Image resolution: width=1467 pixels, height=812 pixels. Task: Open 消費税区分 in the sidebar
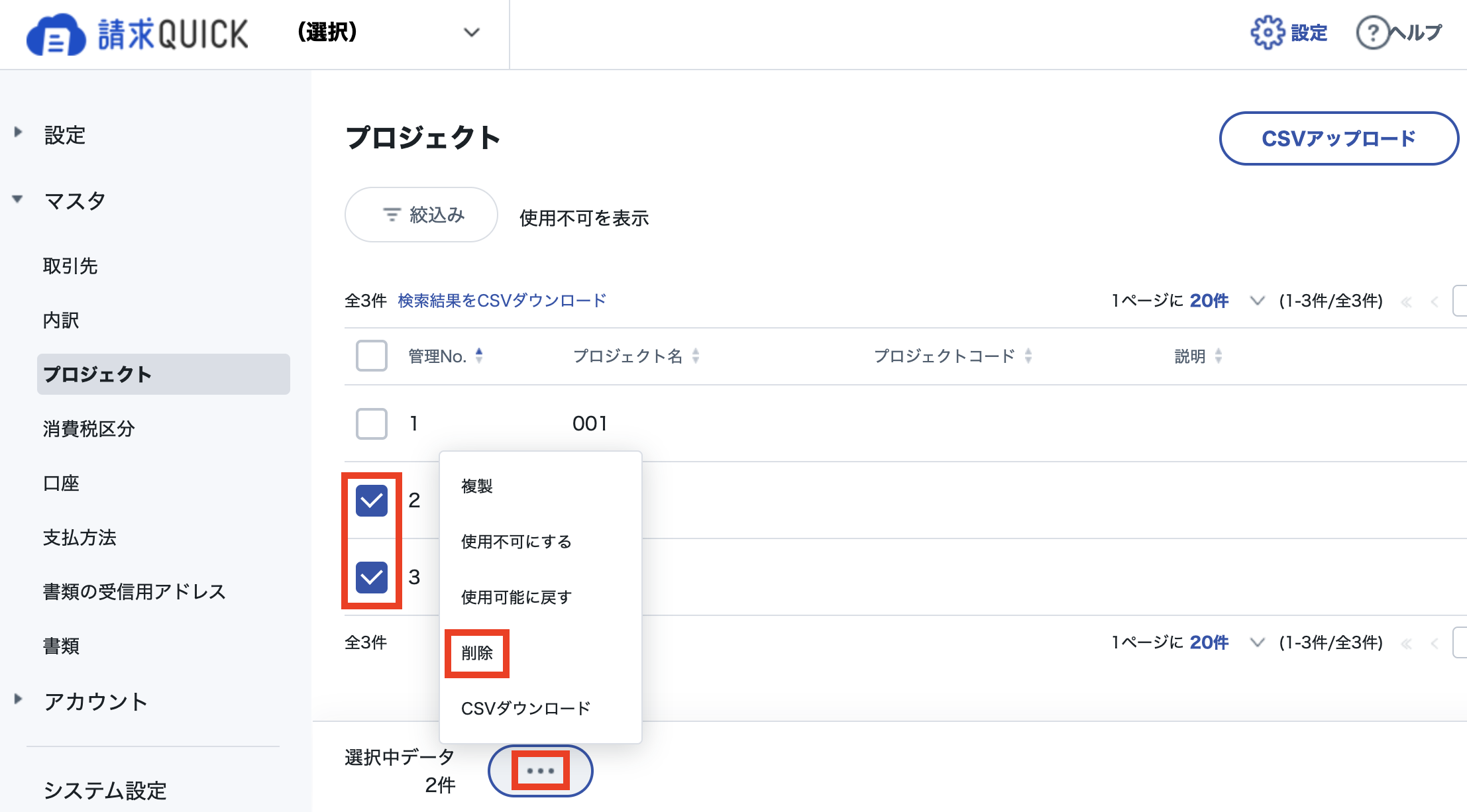pyautogui.click(x=89, y=429)
